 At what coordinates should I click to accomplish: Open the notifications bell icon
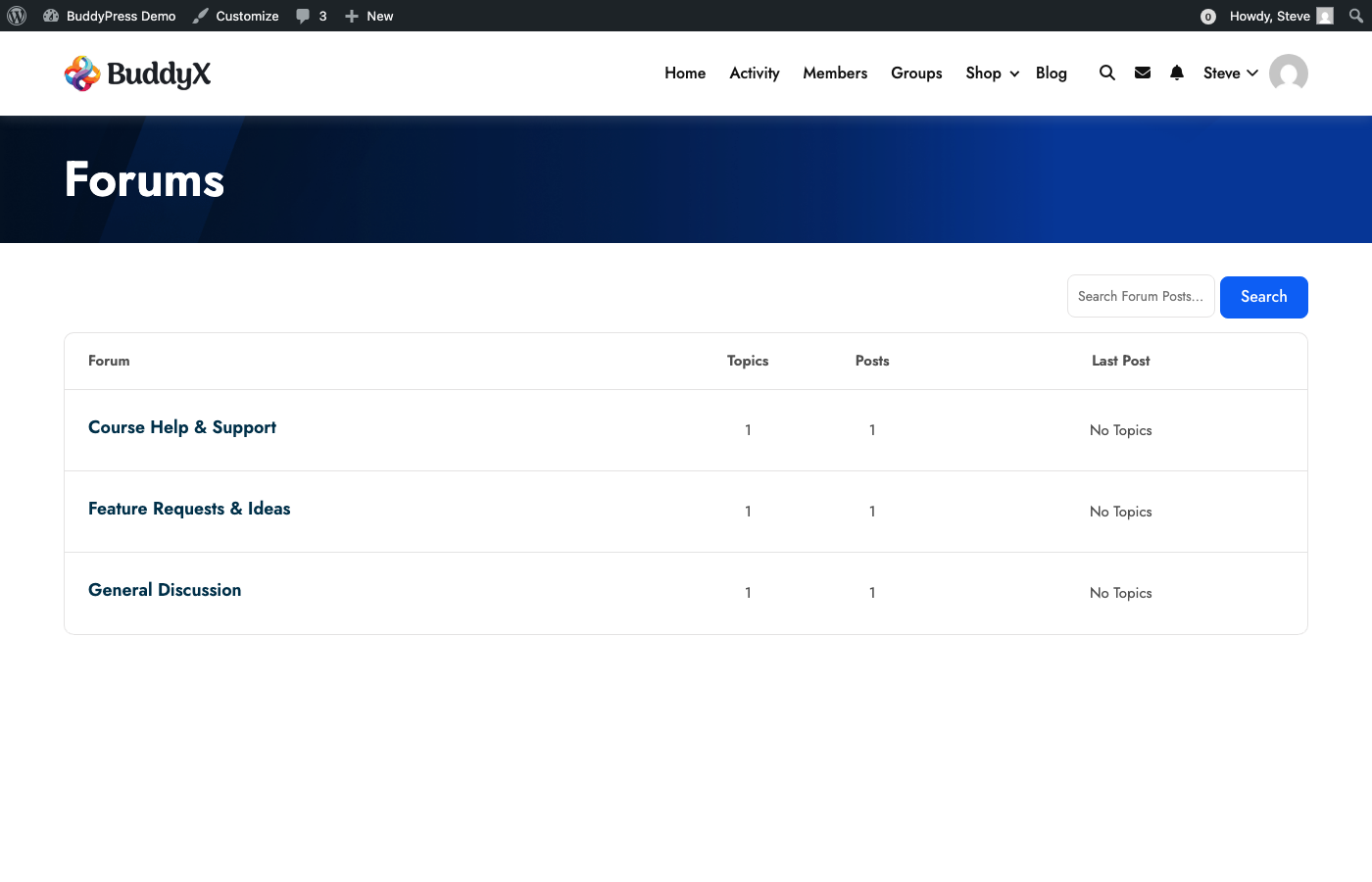[x=1176, y=73]
